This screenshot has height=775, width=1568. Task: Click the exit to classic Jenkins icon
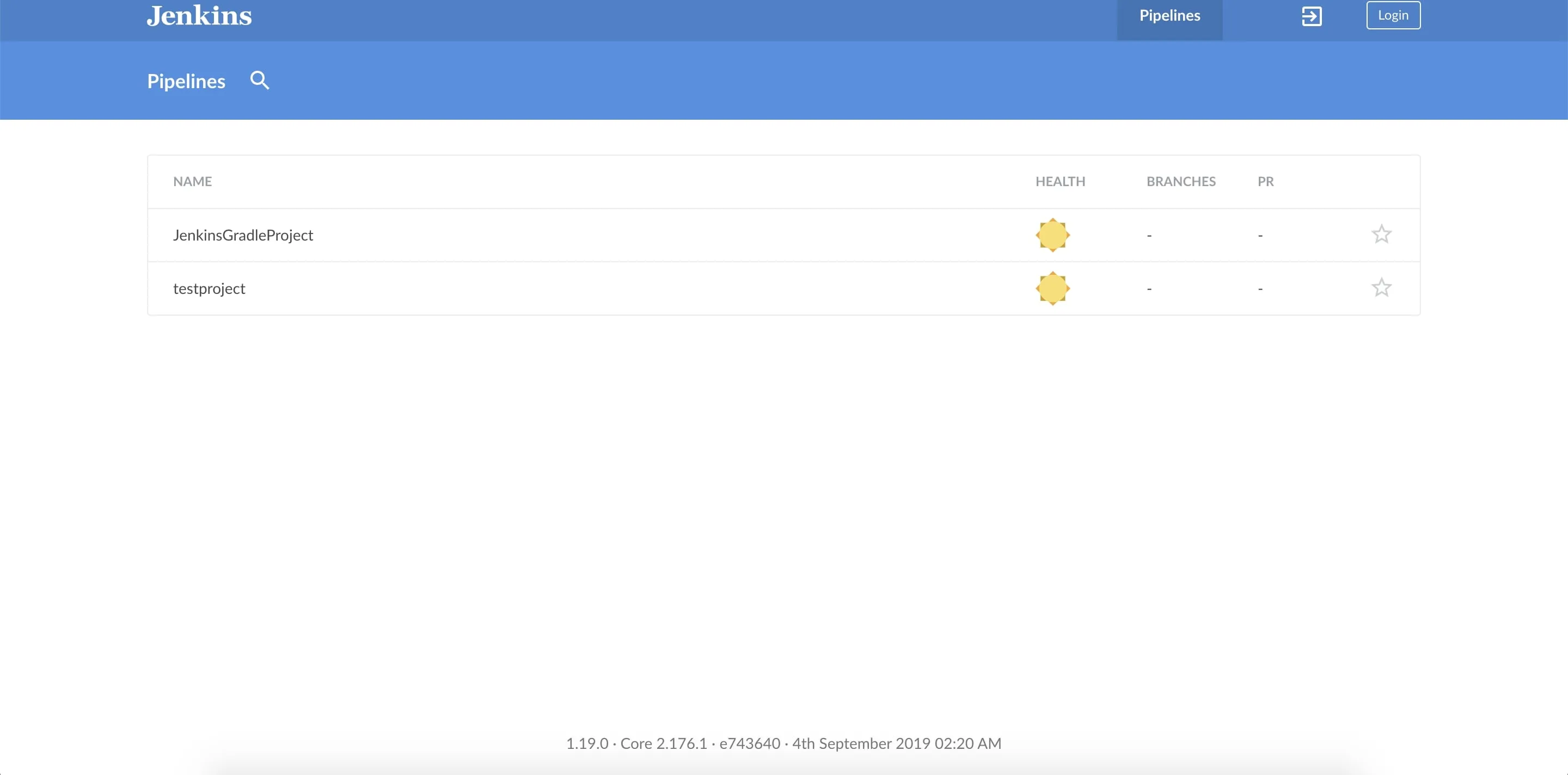tap(1311, 16)
